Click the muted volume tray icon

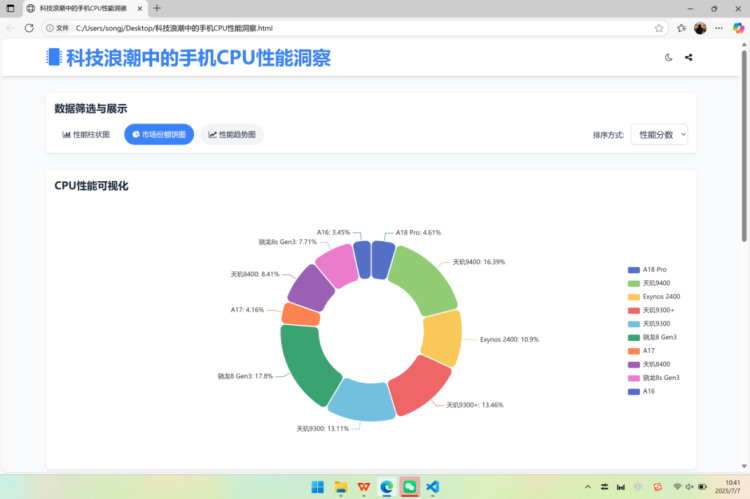(689, 487)
